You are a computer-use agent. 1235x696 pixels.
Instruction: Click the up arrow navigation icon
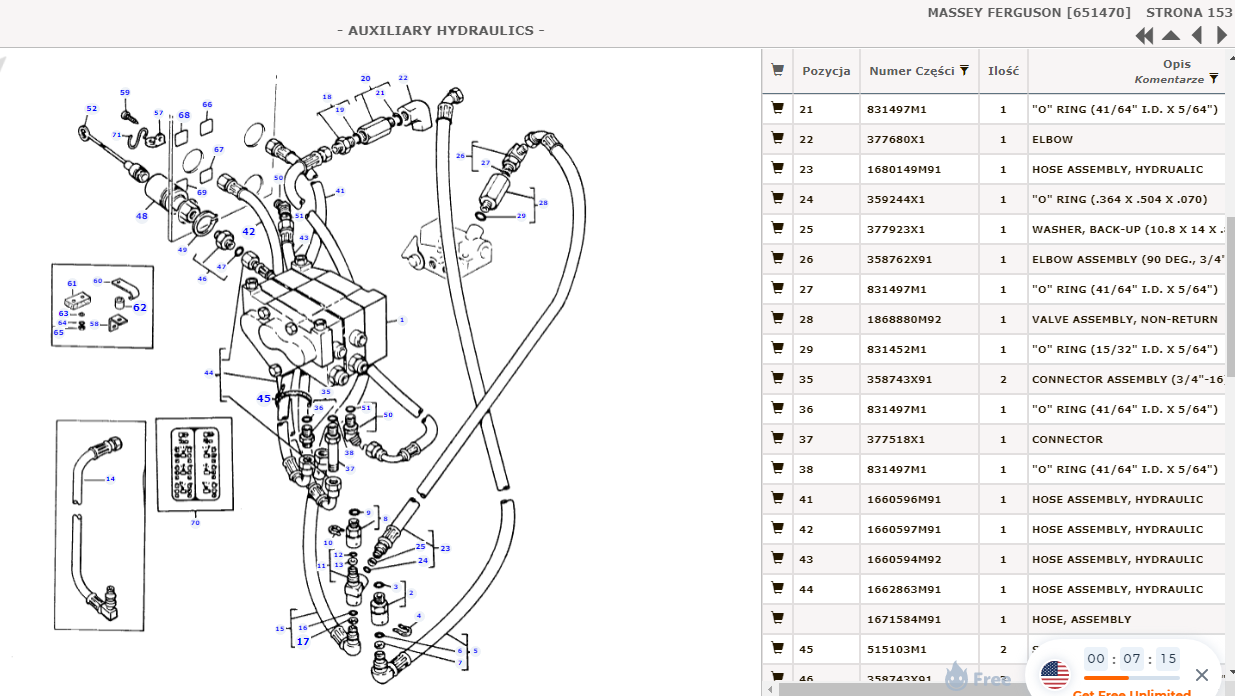(1171, 36)
